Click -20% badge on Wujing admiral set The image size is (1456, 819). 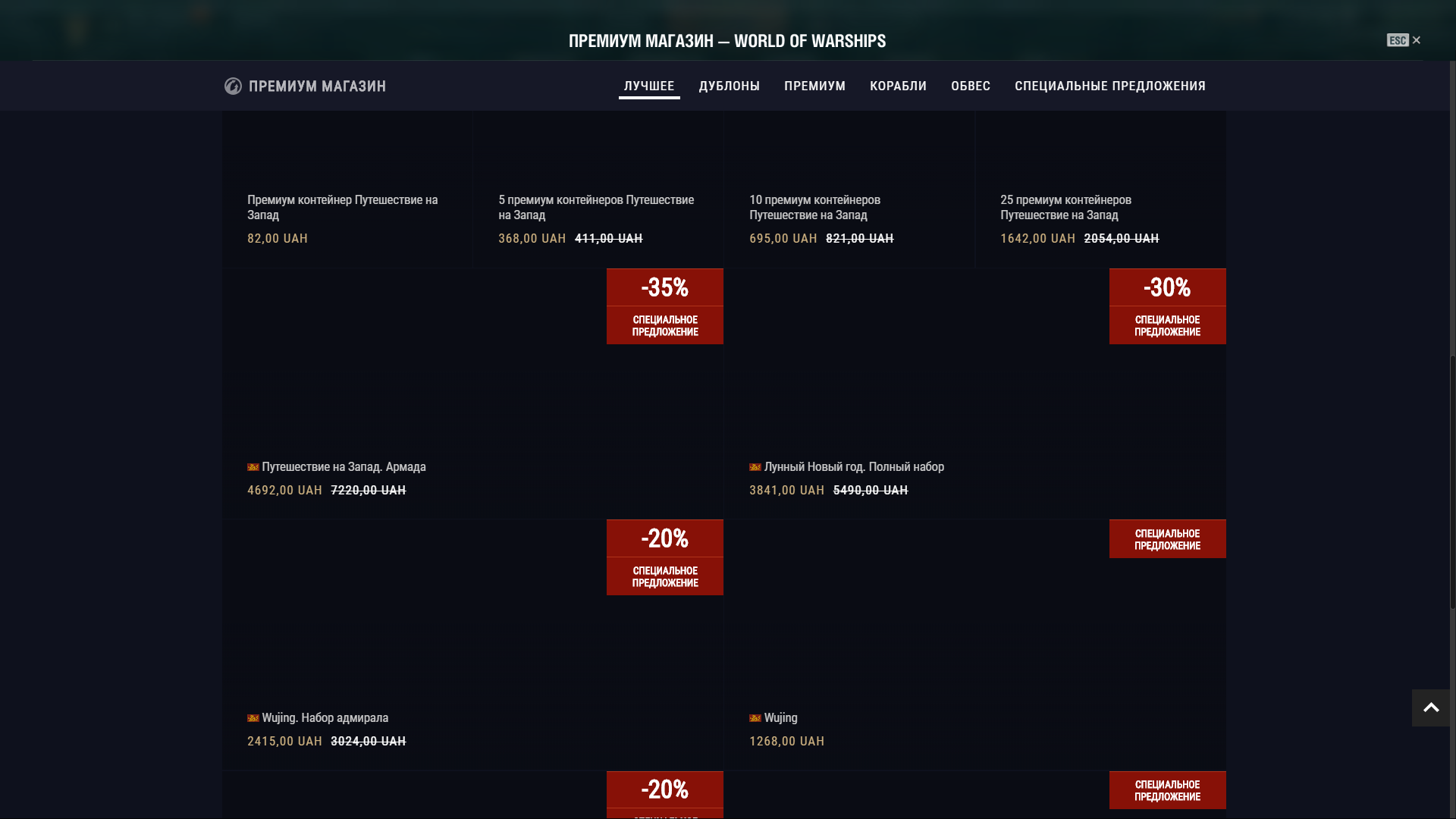click(x=665, y=557)
